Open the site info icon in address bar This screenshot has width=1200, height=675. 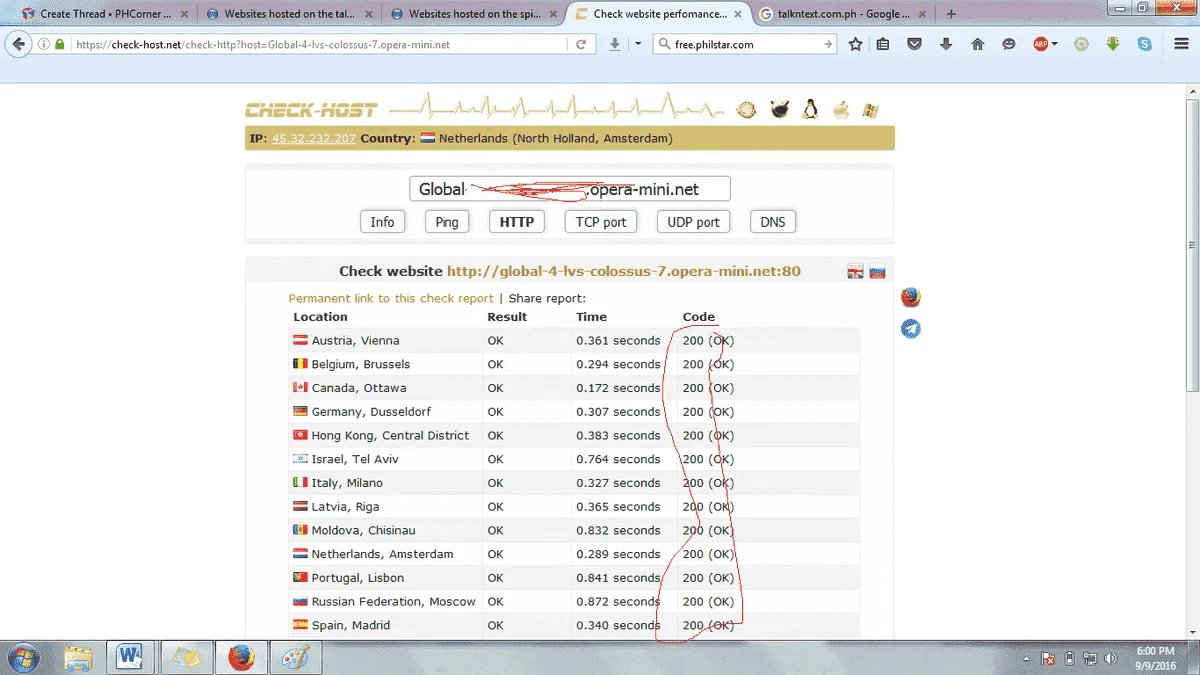pyautogui.click(x=44, y=44)
